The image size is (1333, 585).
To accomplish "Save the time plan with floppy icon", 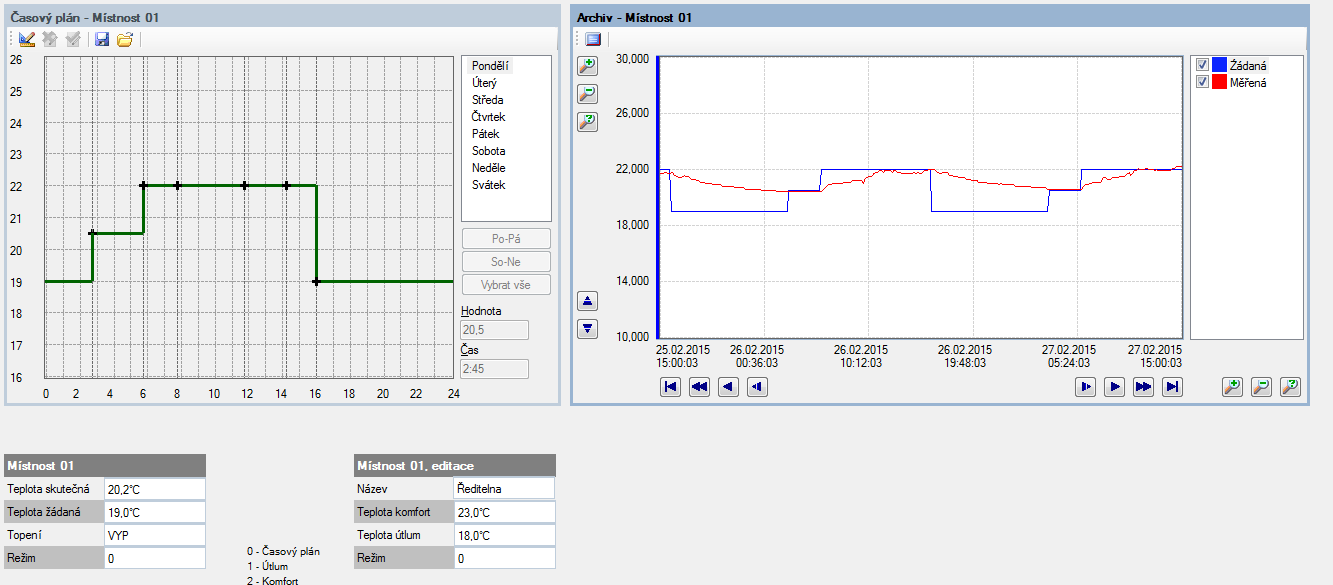I will (101, 40).
